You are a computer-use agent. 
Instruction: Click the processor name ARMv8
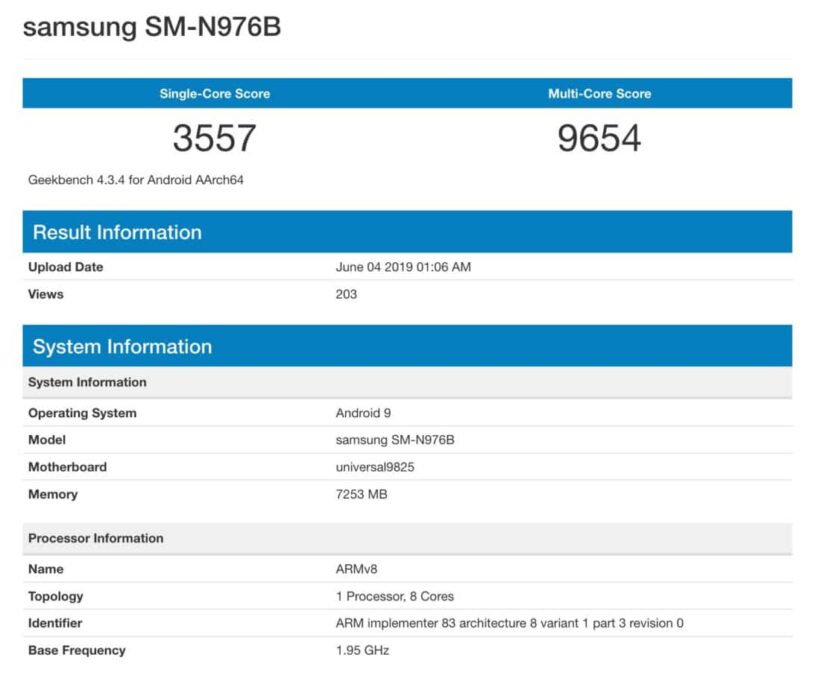[356, 569]
